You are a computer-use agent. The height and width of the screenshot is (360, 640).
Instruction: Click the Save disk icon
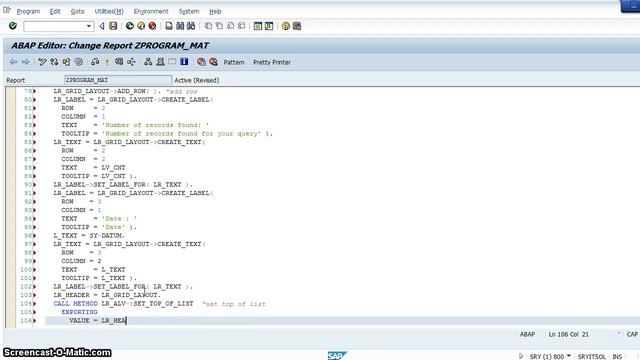113,26
